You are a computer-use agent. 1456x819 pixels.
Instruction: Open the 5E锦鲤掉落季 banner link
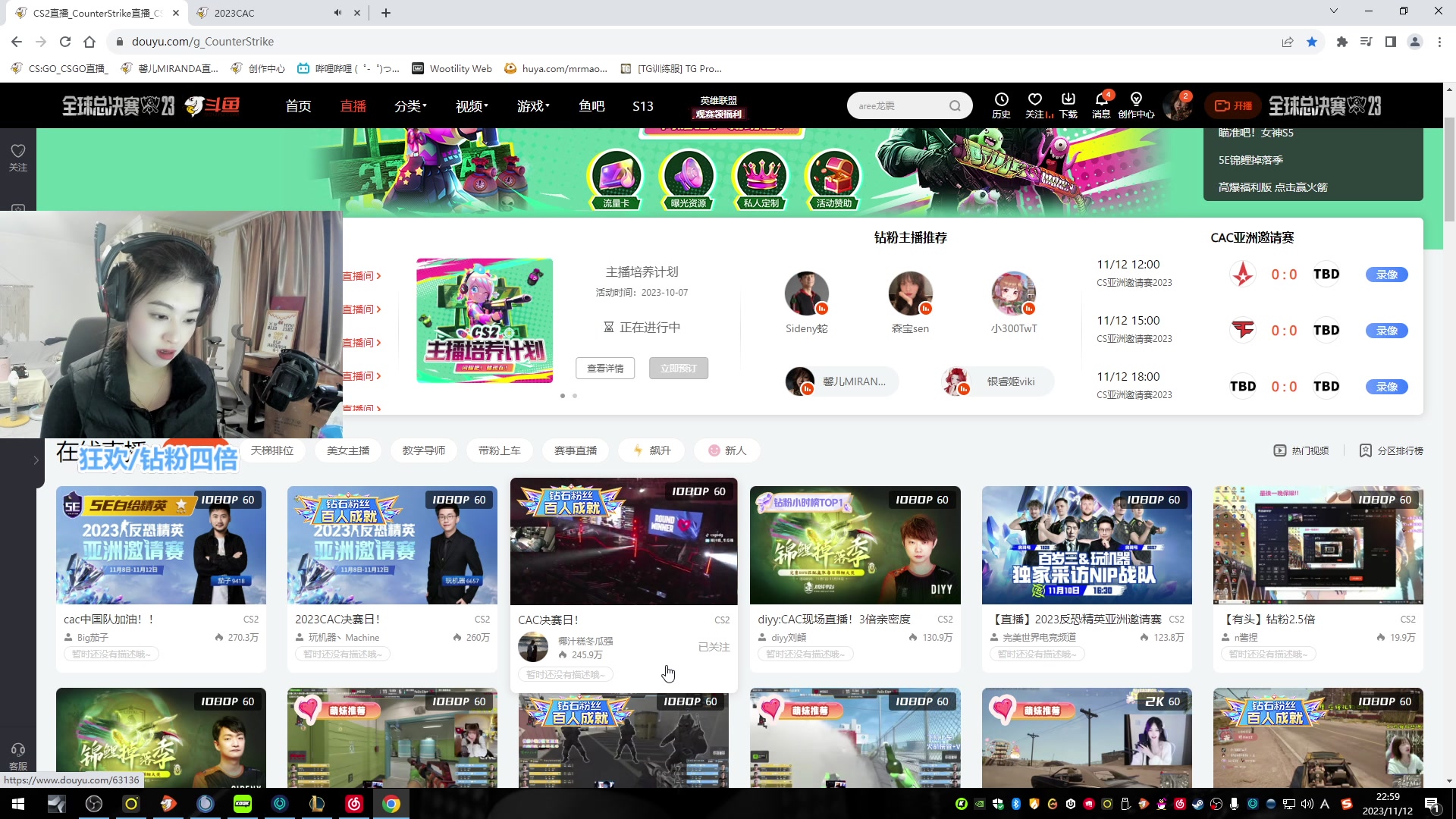1250,160
